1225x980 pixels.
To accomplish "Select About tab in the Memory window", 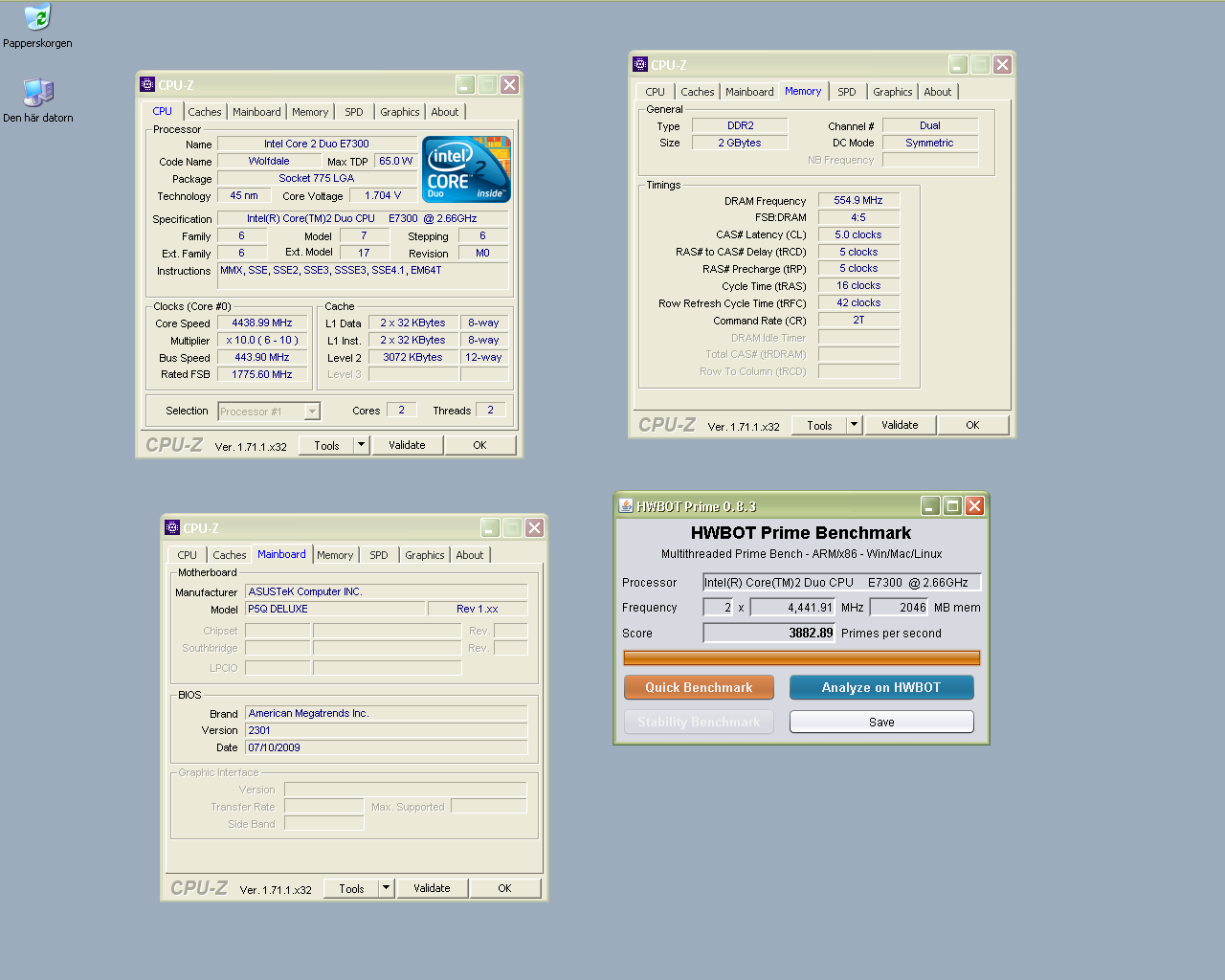I will point(938,92).
